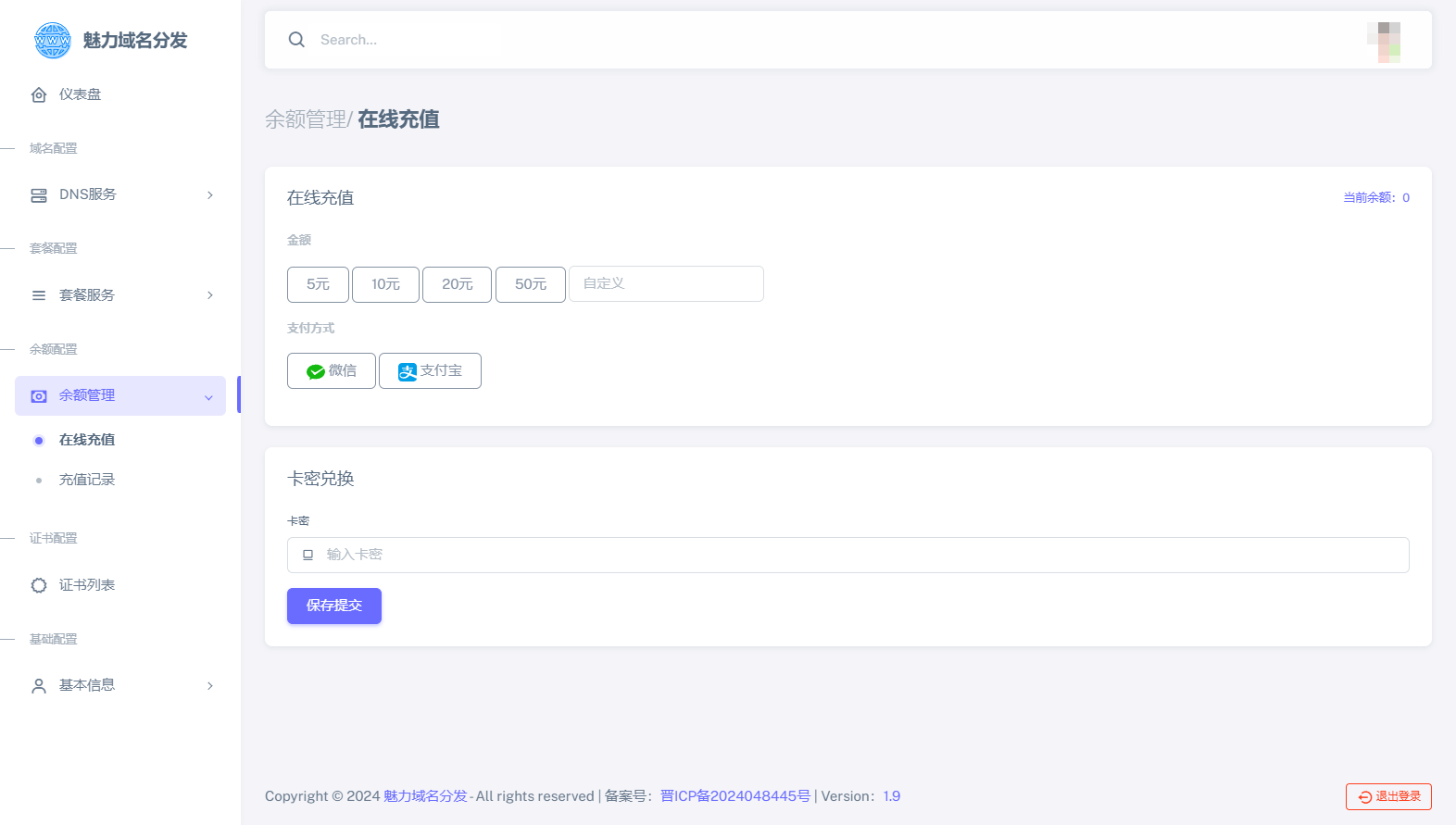Viewport: 1456px width, 825px height.
Task: Click the 证书列表 badge icon
Action: (x=39, y=585)
